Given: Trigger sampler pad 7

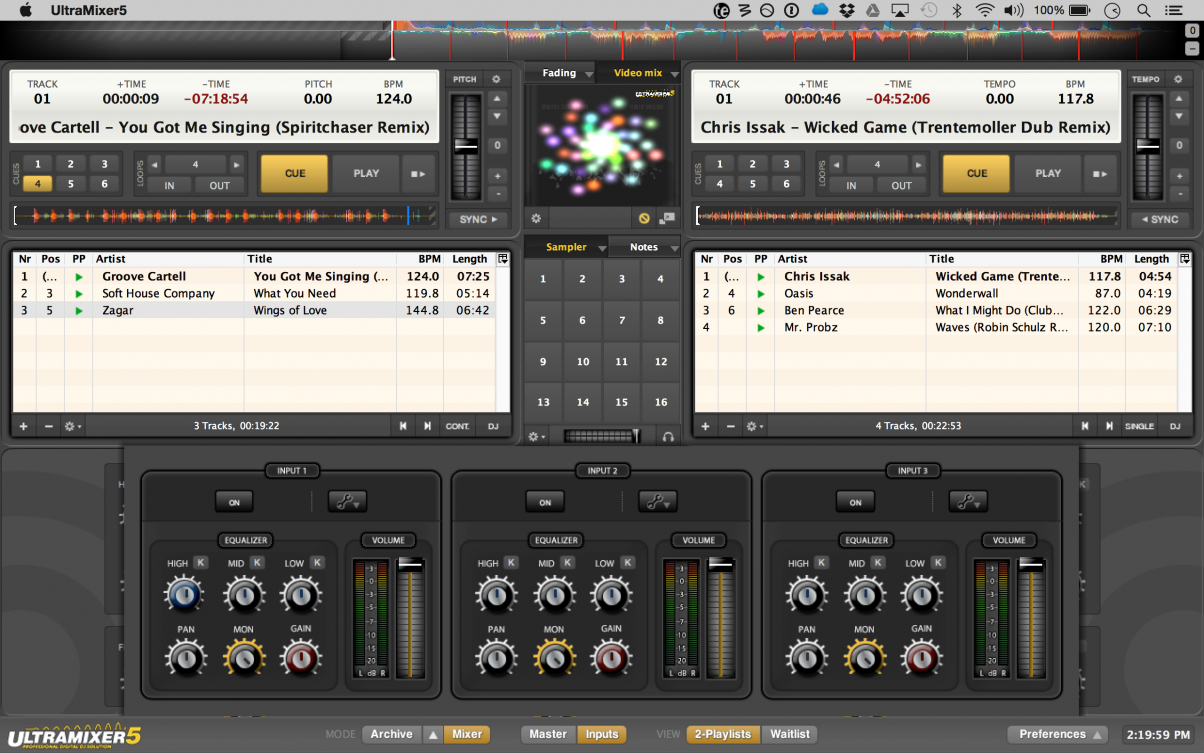Looking at the screenshot, I should pyautogui.click(x=621, y=321).
